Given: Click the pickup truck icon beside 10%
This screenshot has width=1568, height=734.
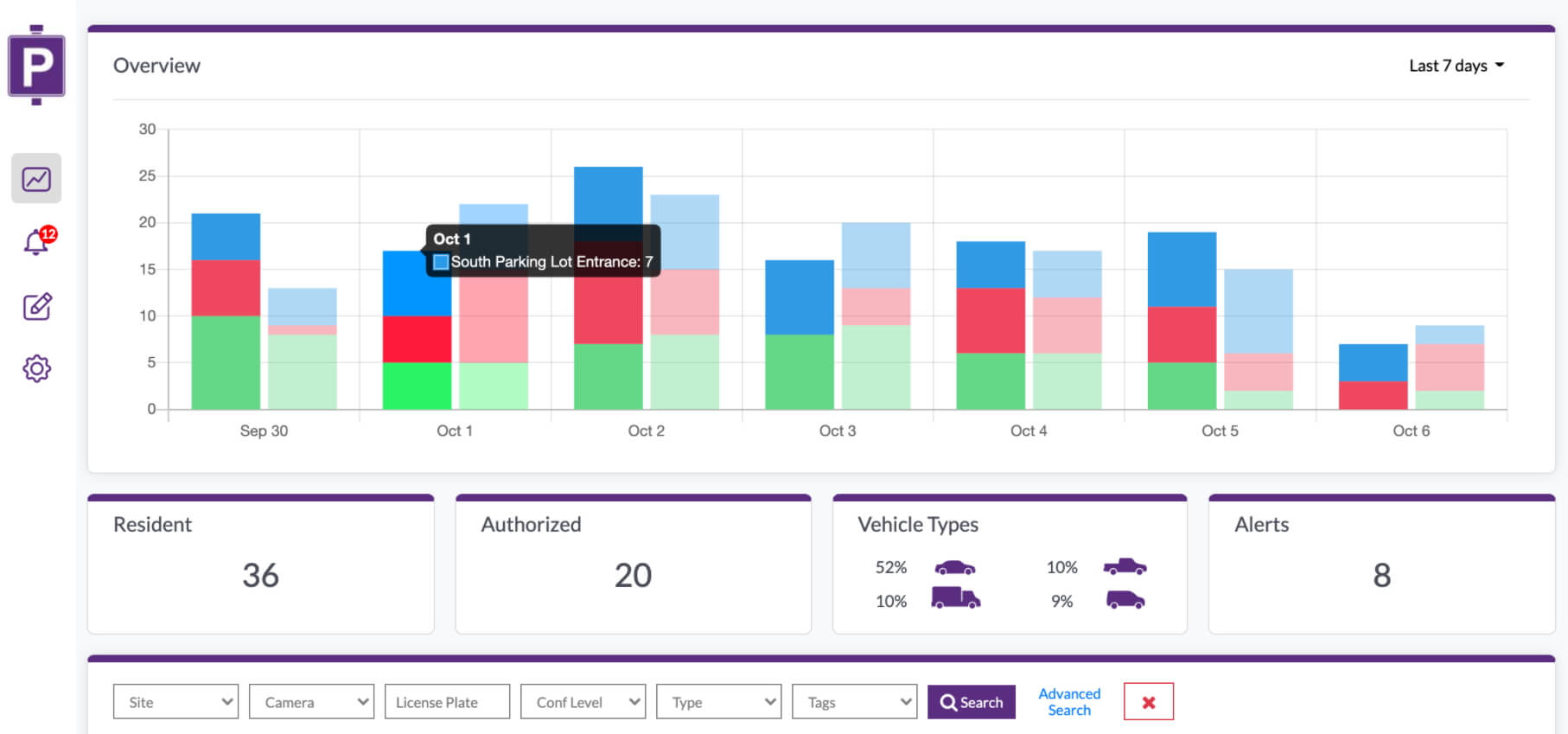Looking at the screenshot, I should click(1125, 567).
